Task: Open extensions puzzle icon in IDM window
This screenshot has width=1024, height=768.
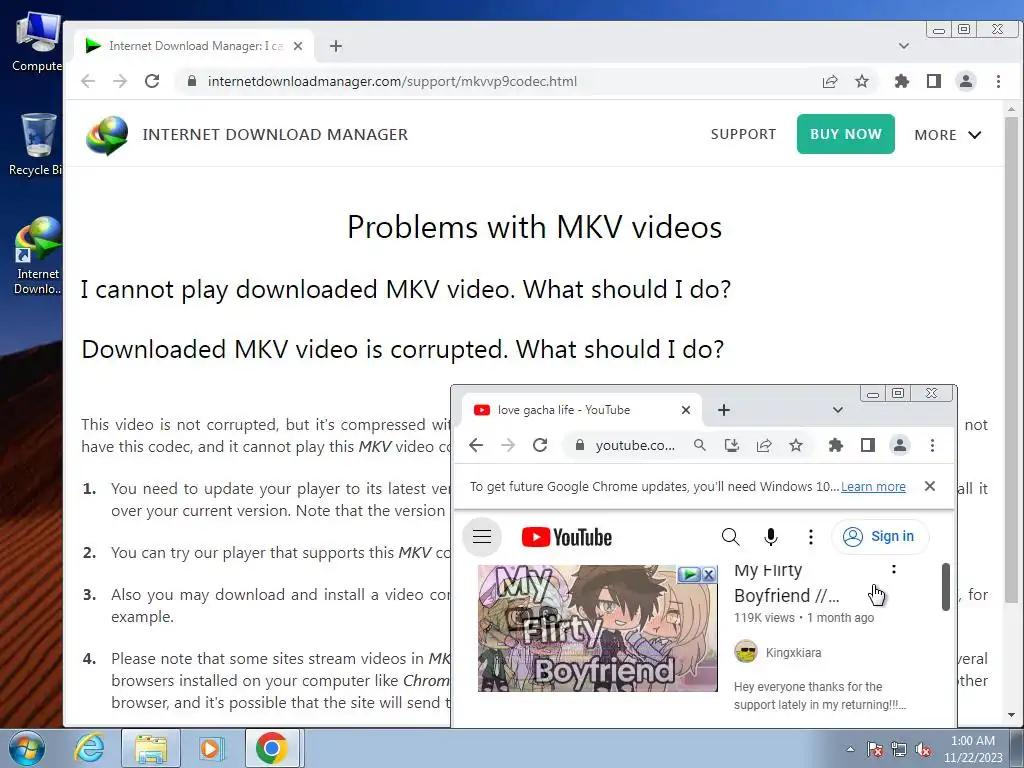Action: (x=902, y=81)
